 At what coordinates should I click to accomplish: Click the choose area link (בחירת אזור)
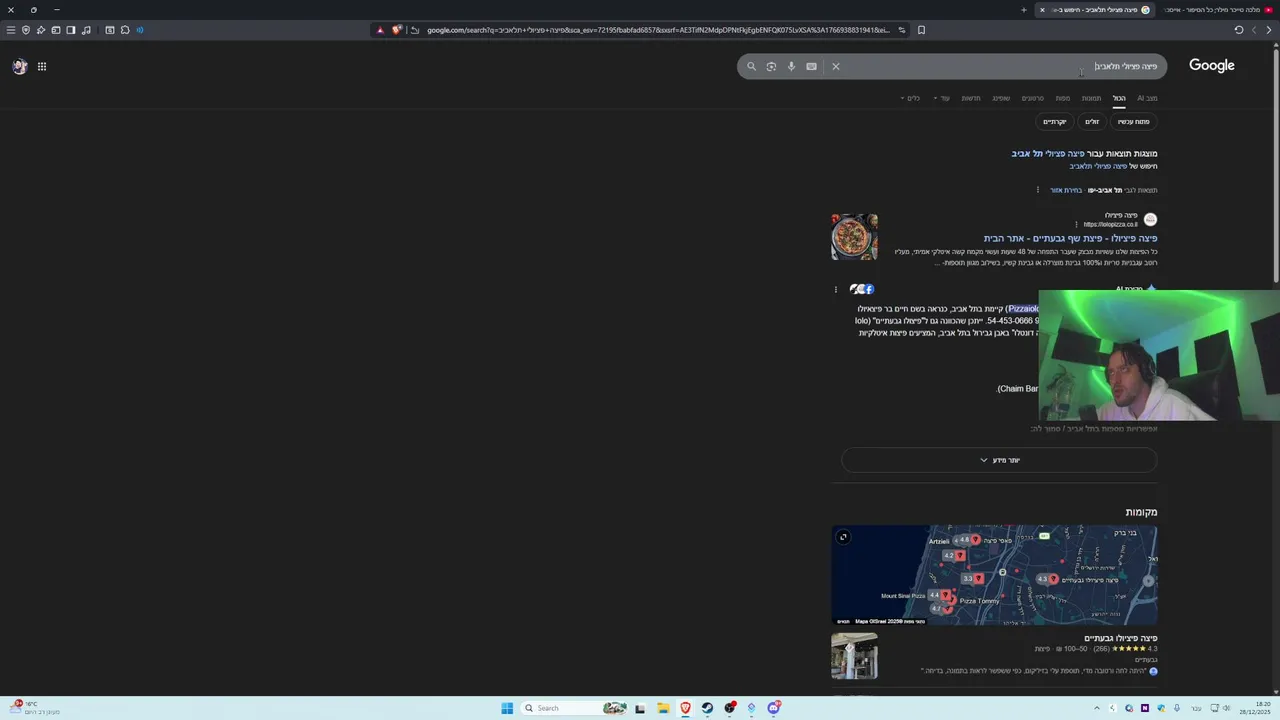(1066, 190)
